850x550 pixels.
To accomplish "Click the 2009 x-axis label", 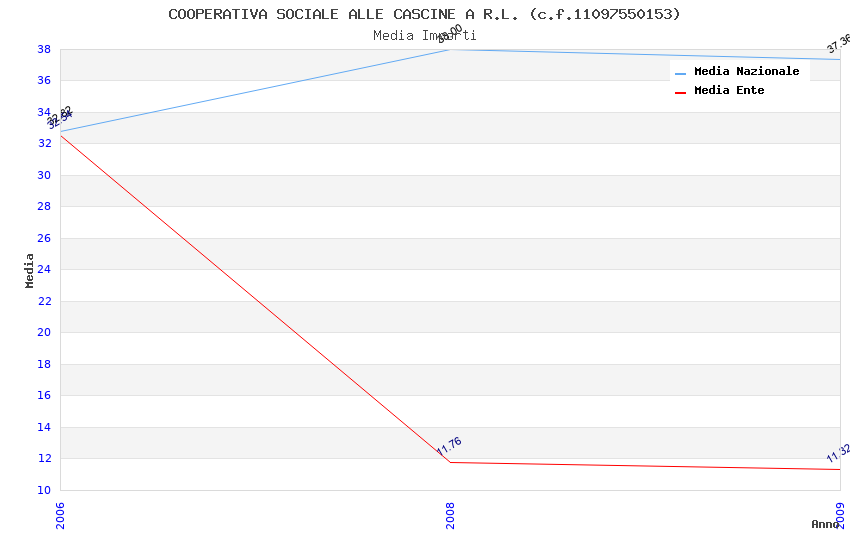I will (x=840, y=515).
